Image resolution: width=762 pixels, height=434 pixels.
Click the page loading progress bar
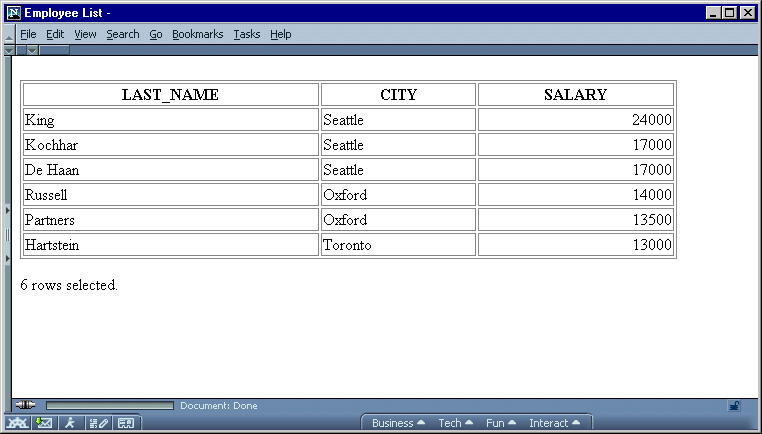coord(109,406)
